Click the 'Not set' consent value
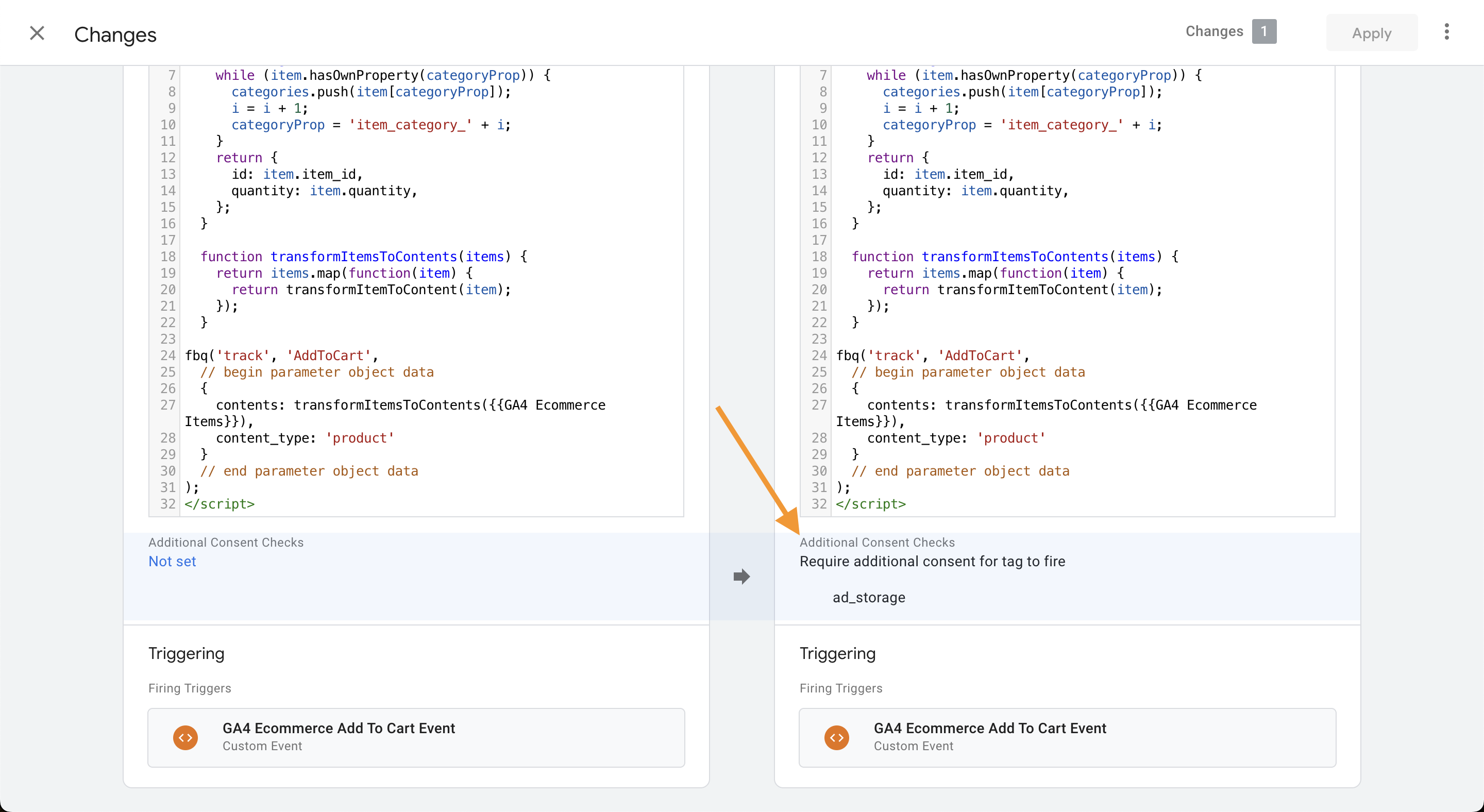 tap(172, 561)
